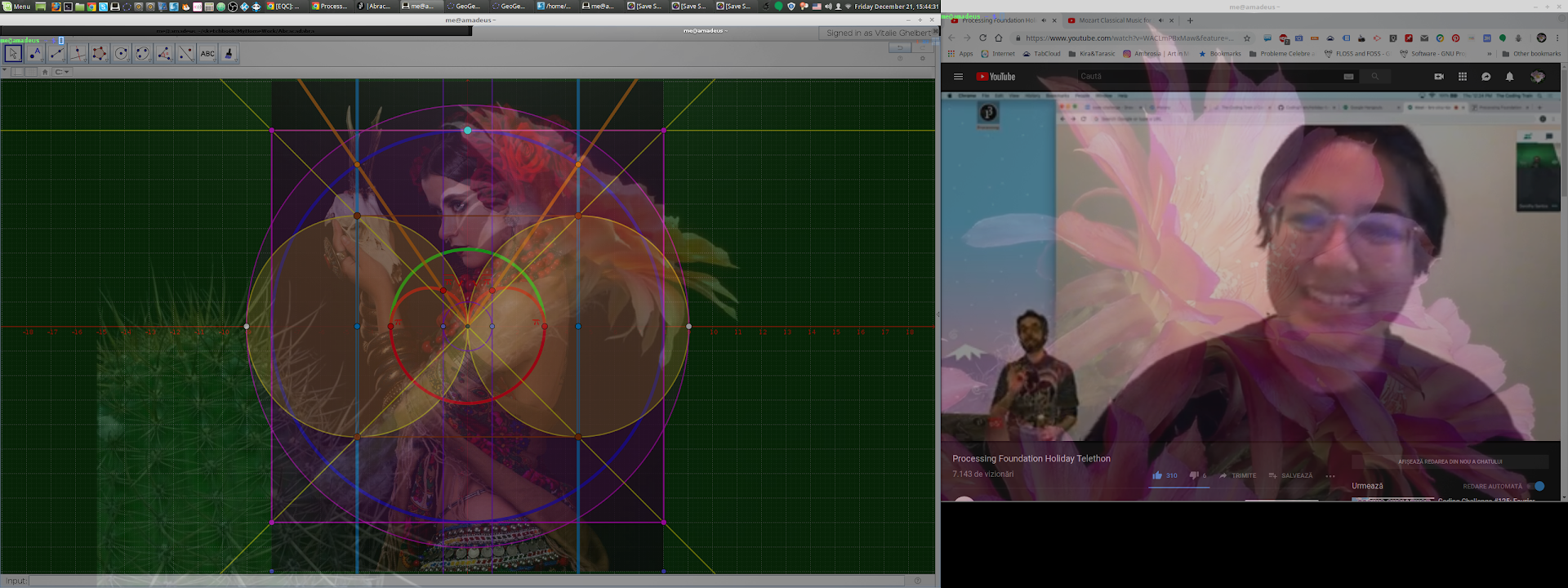Screen dimensions: 1568x588
Task: Select the ABC text tool
Action: (x=207, y=54)
